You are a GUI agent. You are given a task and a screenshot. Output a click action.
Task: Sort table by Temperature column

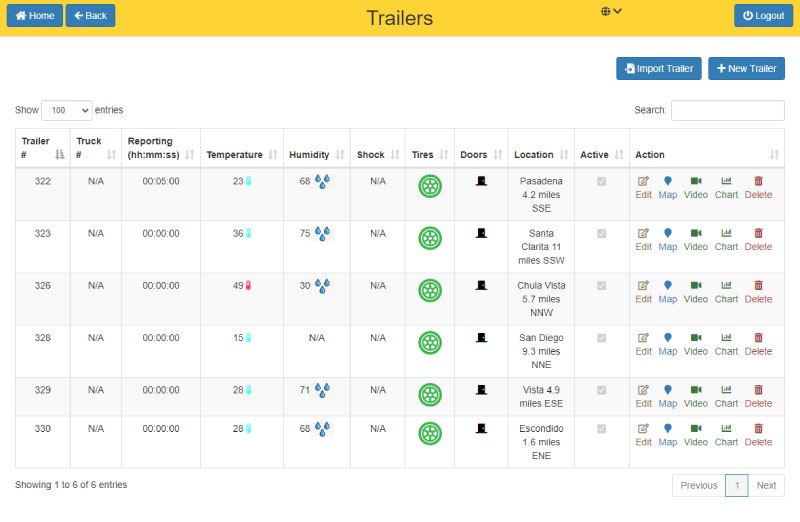click(241, 155)
